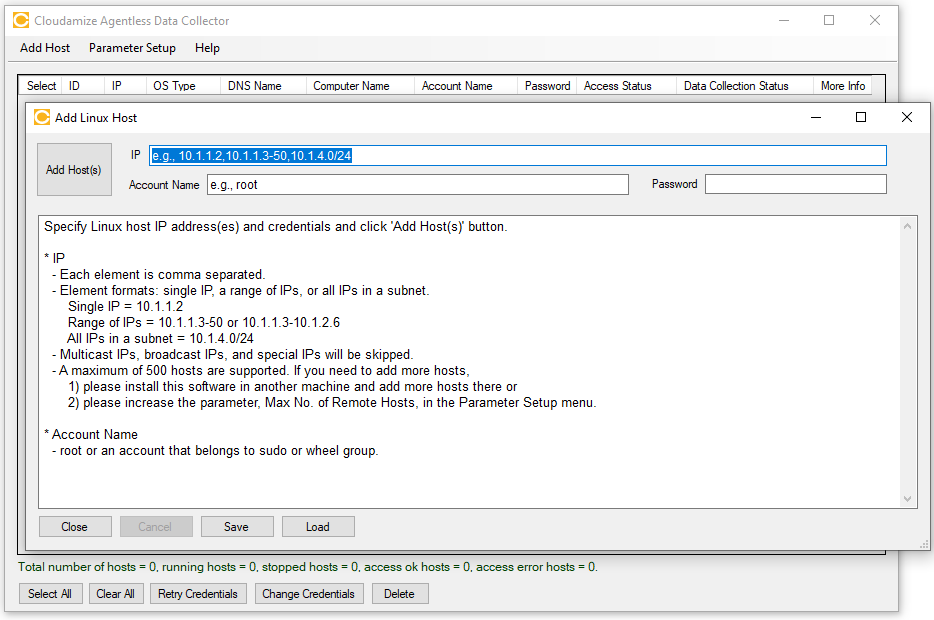934x620 pixels.
Task: Open the Add Host menu
Action: [45, 48]
